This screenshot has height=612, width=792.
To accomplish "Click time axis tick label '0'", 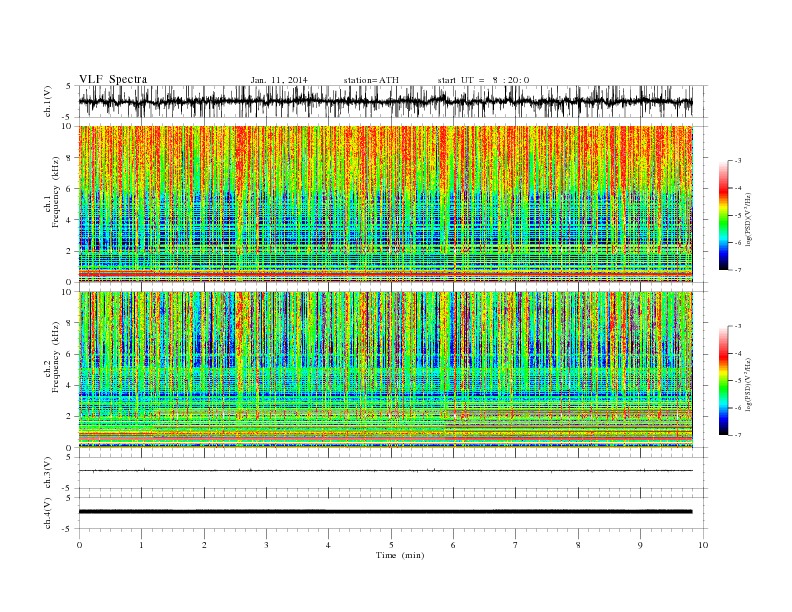I will point(79,545).
